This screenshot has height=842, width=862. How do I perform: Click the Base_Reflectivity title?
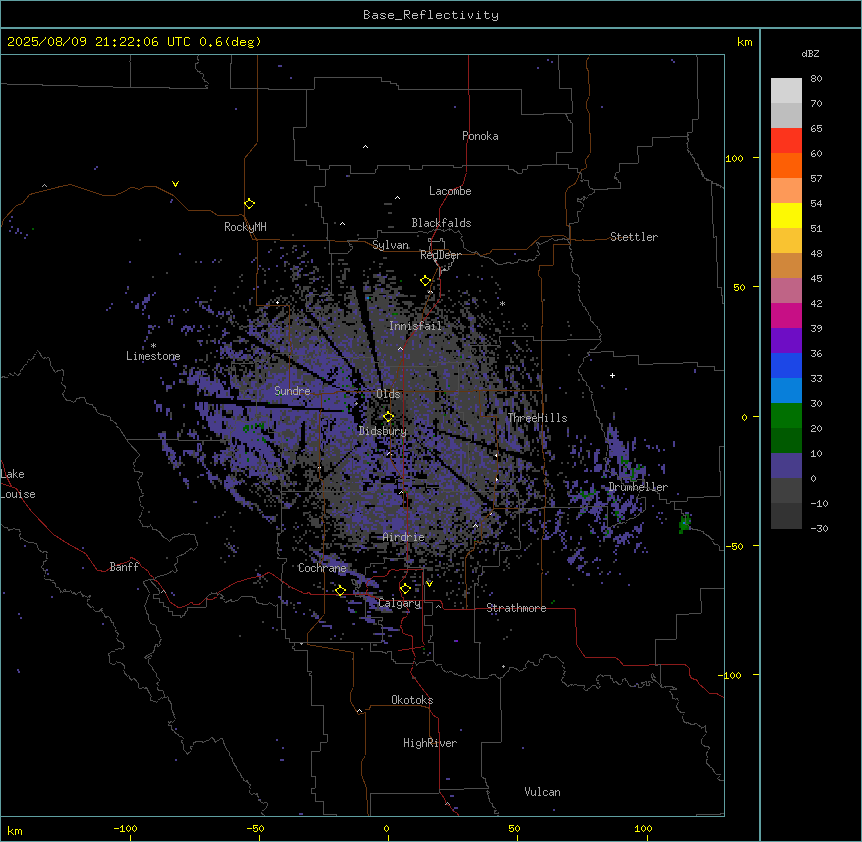click(431, 15)
